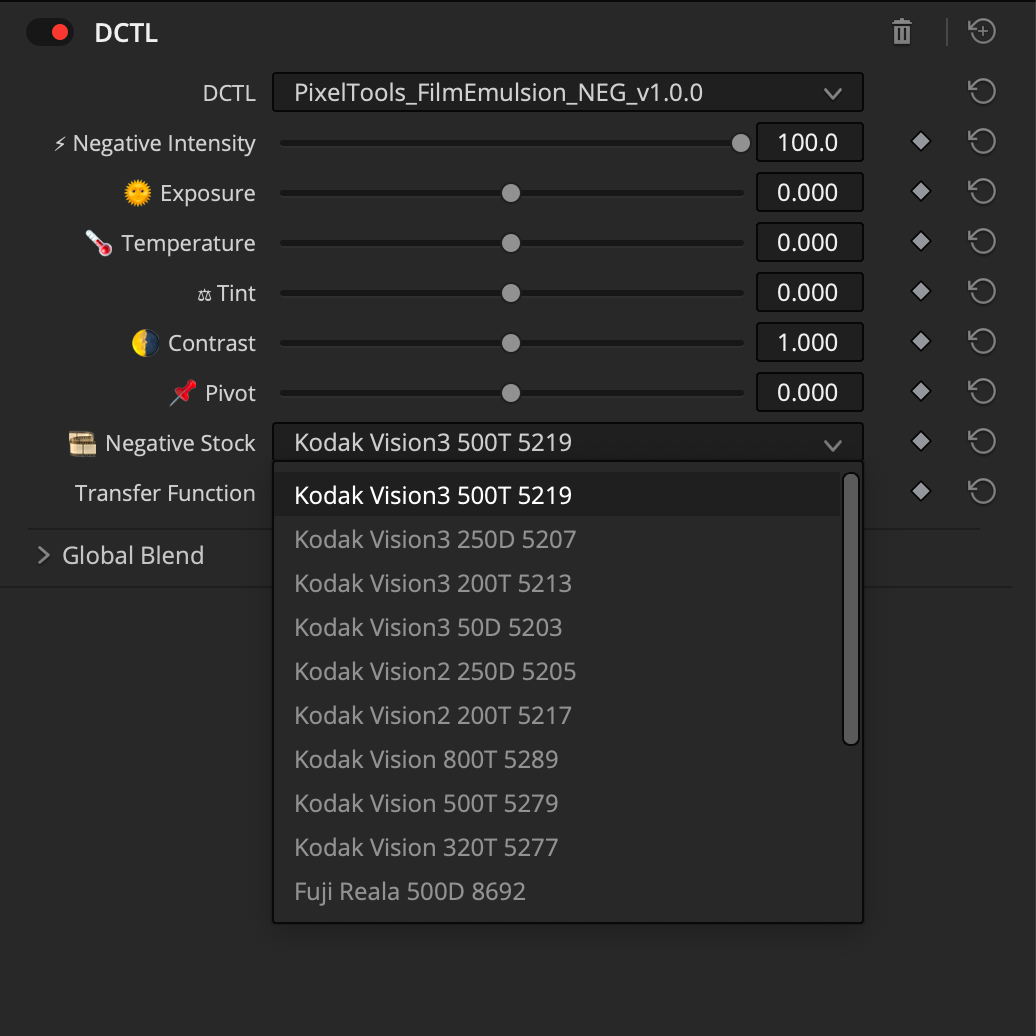Image resolution: width=1036 pixels, height=1036 pixels.
Task: Reset the Negative Intensity parameter
Action: point(981,141)
